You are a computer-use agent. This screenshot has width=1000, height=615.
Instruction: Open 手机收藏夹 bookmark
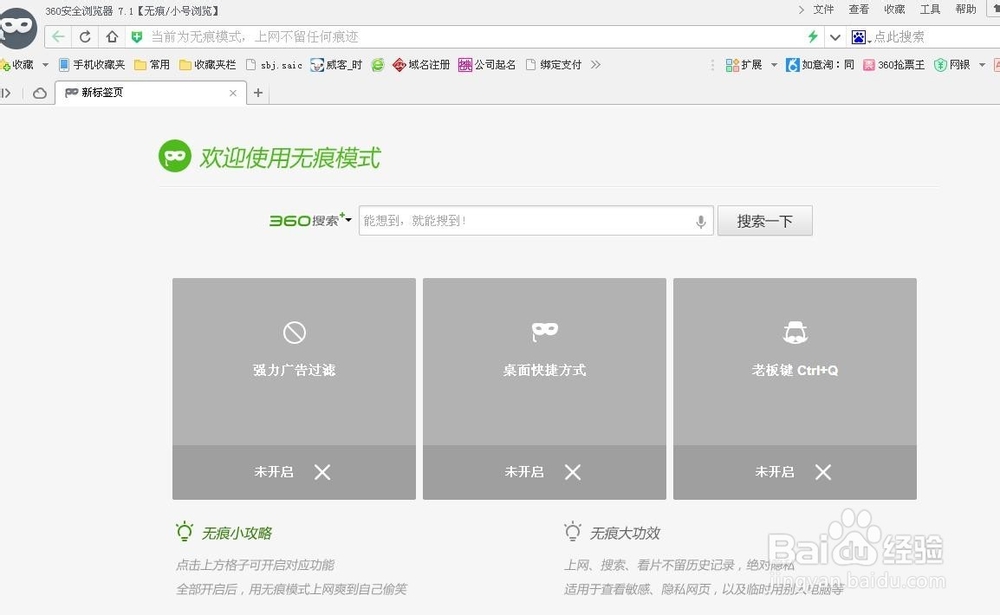click(x=91, y=64)
